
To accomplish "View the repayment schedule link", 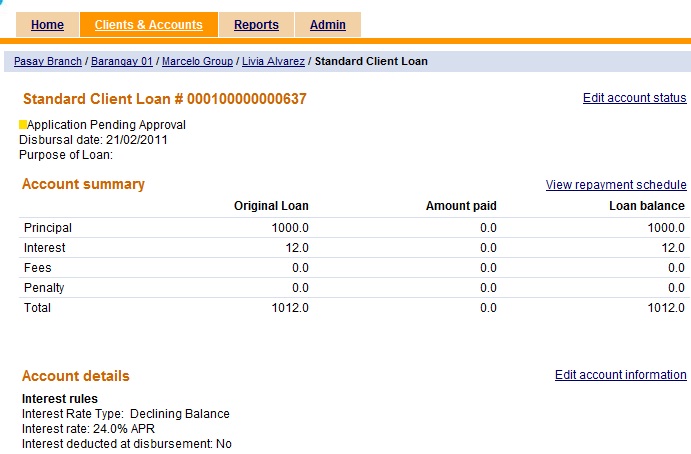I will (x=616, y=185).
